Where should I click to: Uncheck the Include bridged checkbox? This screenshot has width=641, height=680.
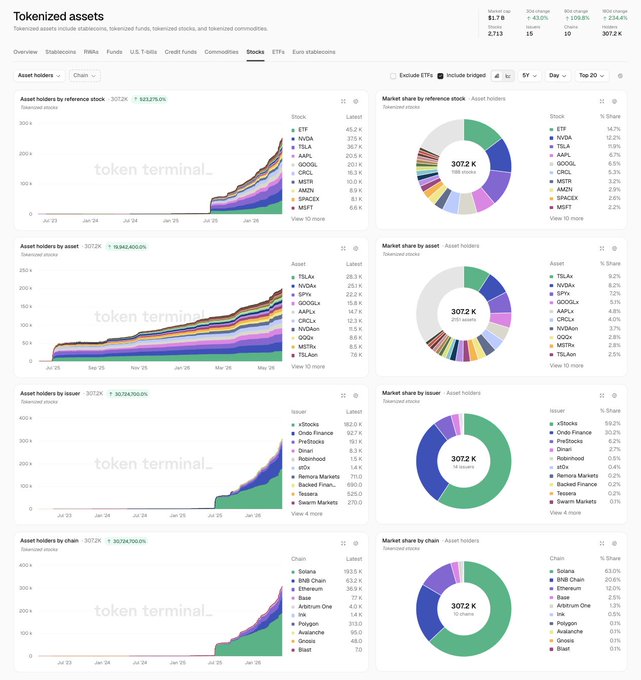tap(440, 76)
